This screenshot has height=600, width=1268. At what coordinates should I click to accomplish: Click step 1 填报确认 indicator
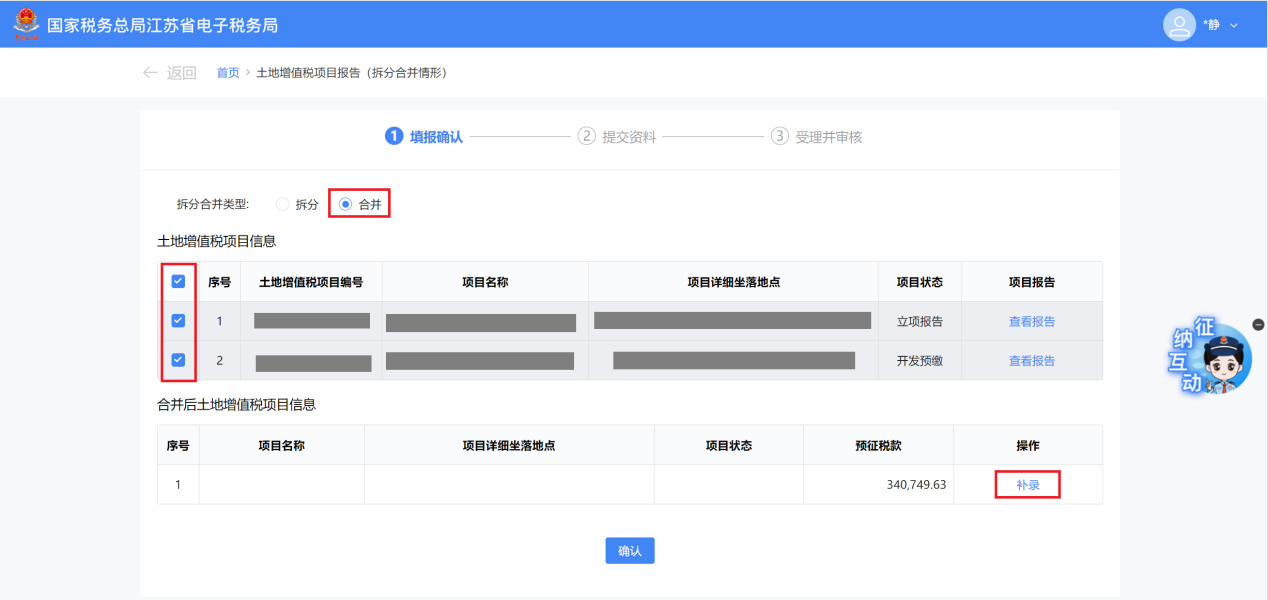pyautogui.click(x=425, y=137)
